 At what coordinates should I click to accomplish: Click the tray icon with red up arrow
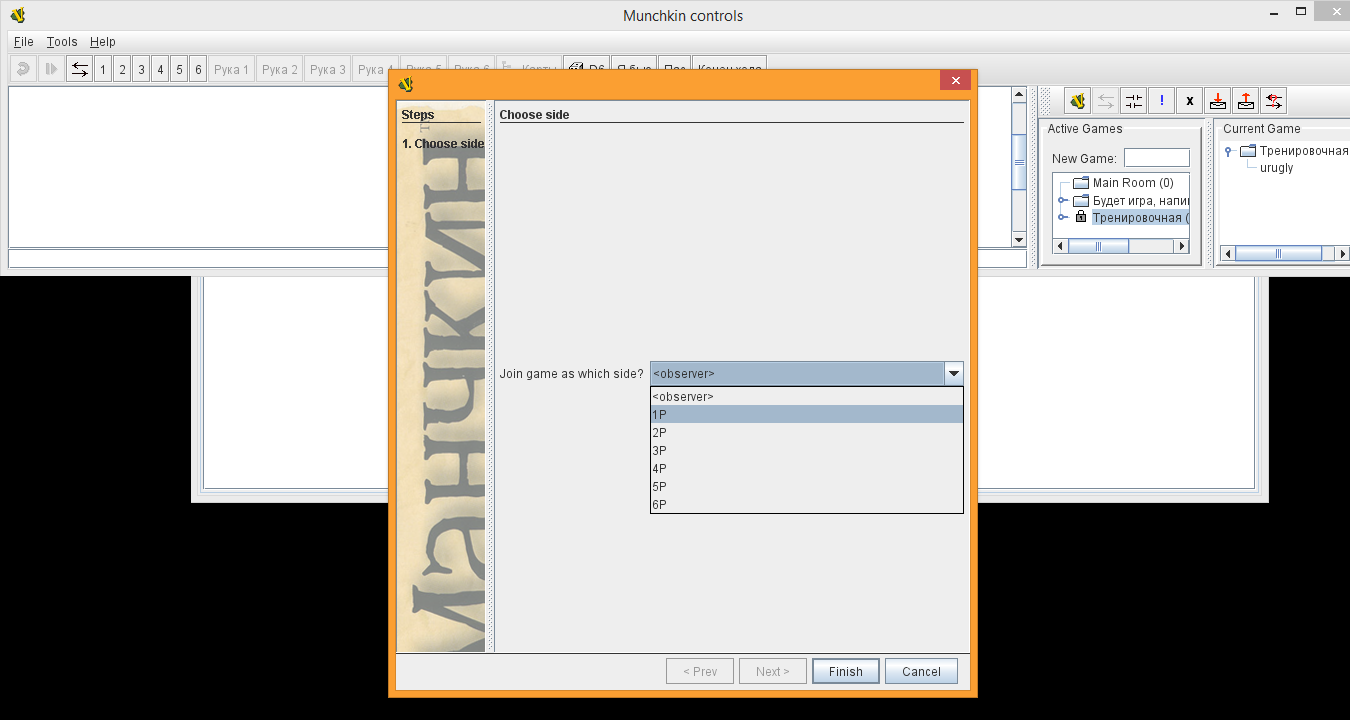[1245, 101]
